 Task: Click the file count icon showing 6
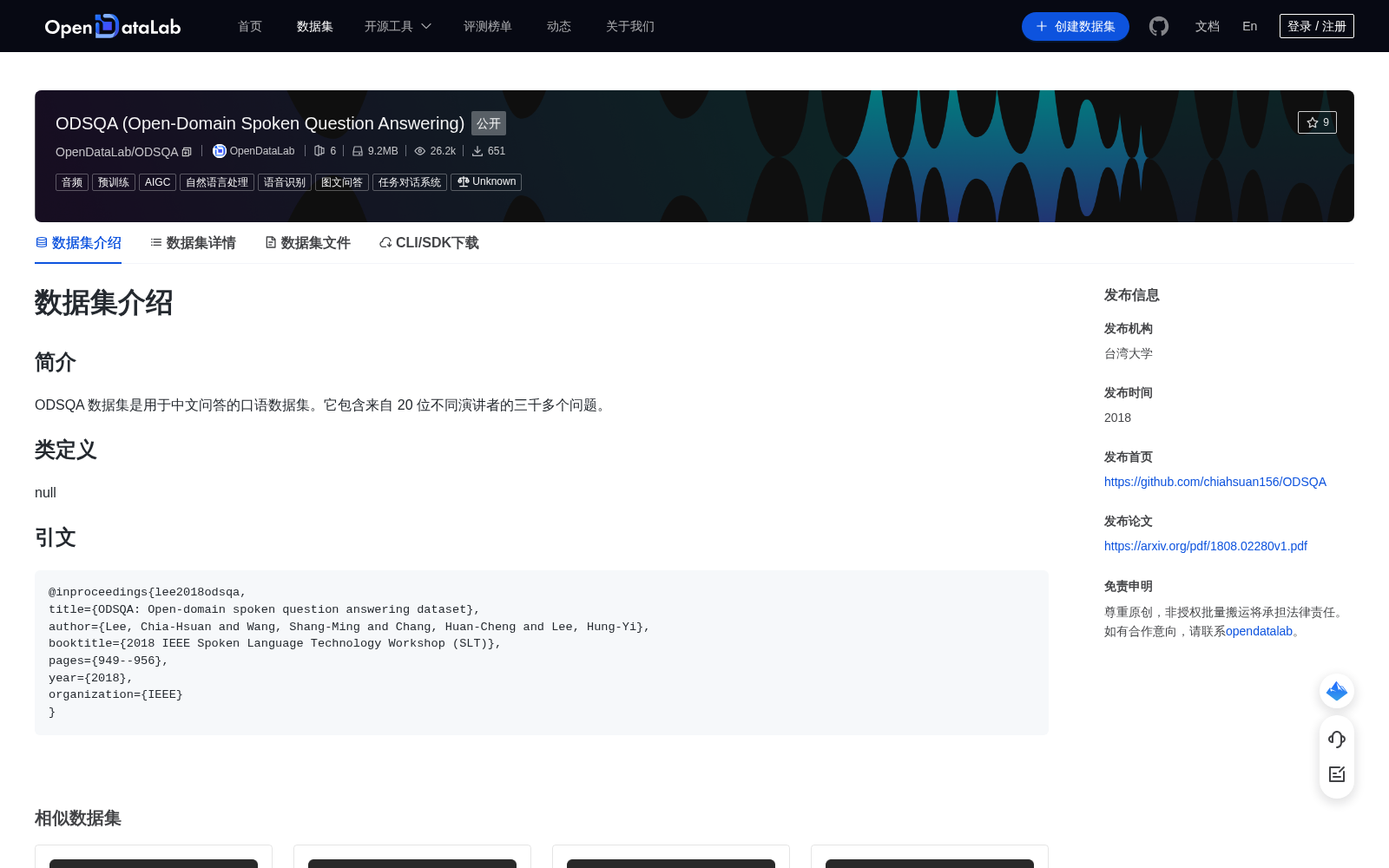[319, 151]
